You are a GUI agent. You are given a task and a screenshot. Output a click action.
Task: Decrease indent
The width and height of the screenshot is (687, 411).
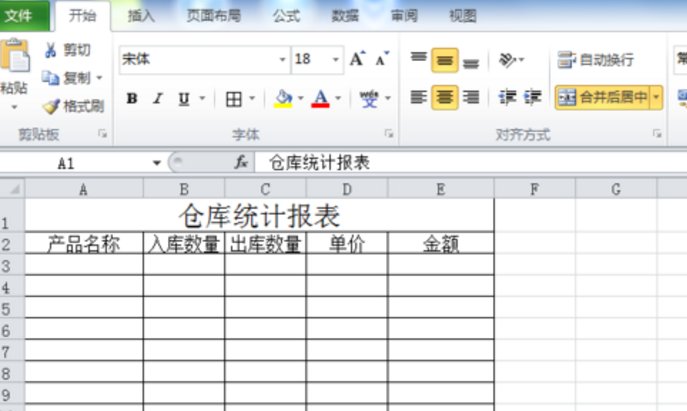coord(508,97)
